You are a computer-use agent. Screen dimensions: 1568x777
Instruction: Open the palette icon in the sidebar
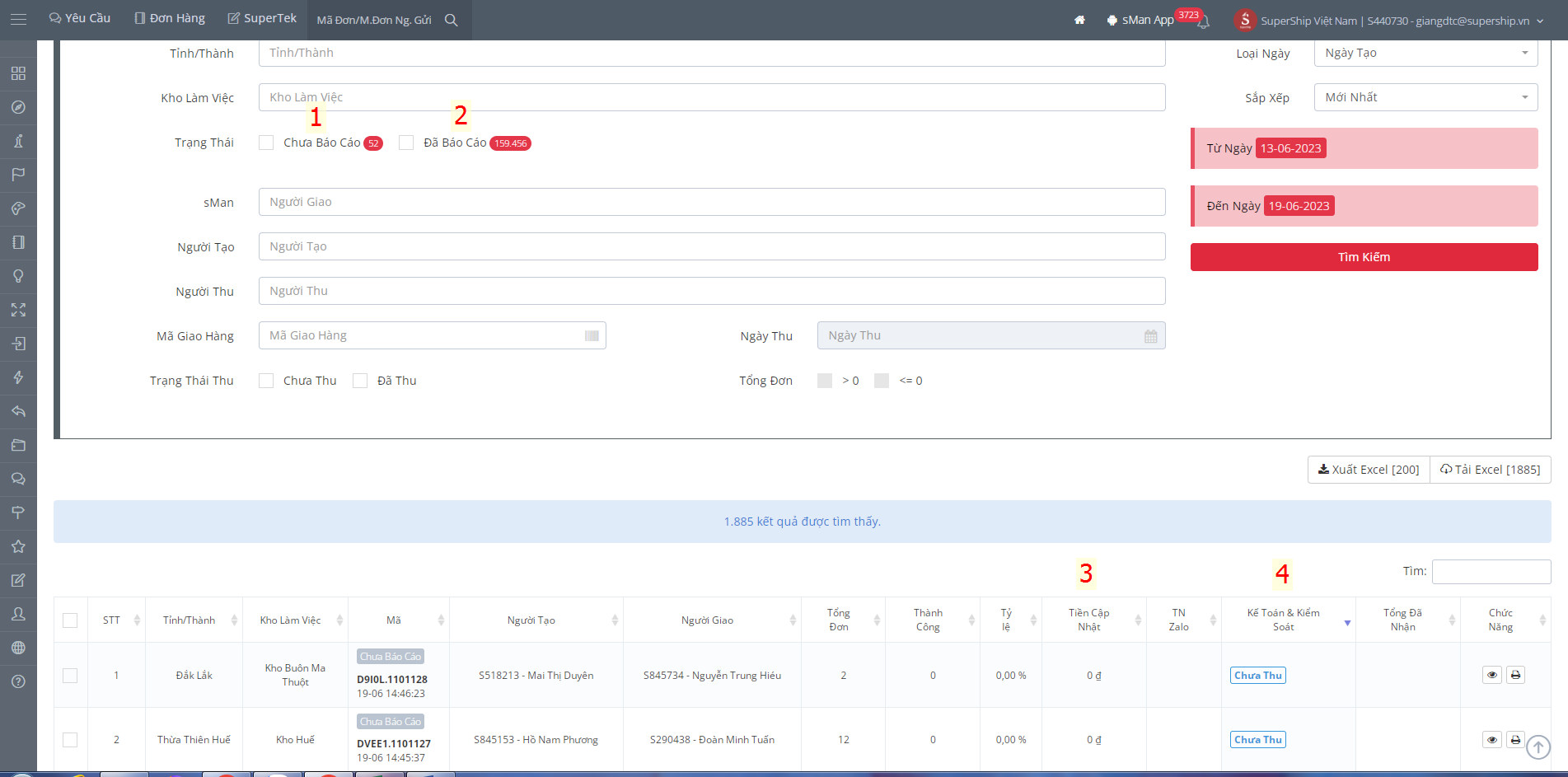[x=18, y=208]
